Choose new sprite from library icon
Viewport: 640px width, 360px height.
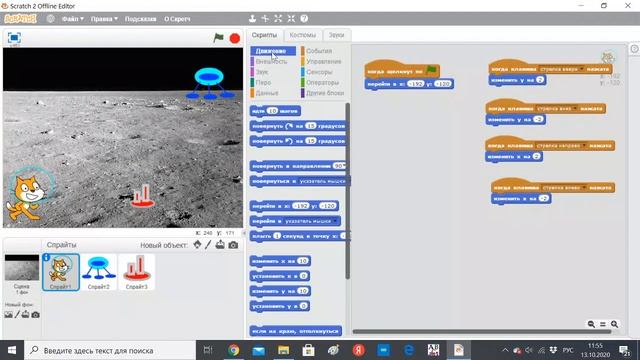pyautogui.click(x=197, y=244)
